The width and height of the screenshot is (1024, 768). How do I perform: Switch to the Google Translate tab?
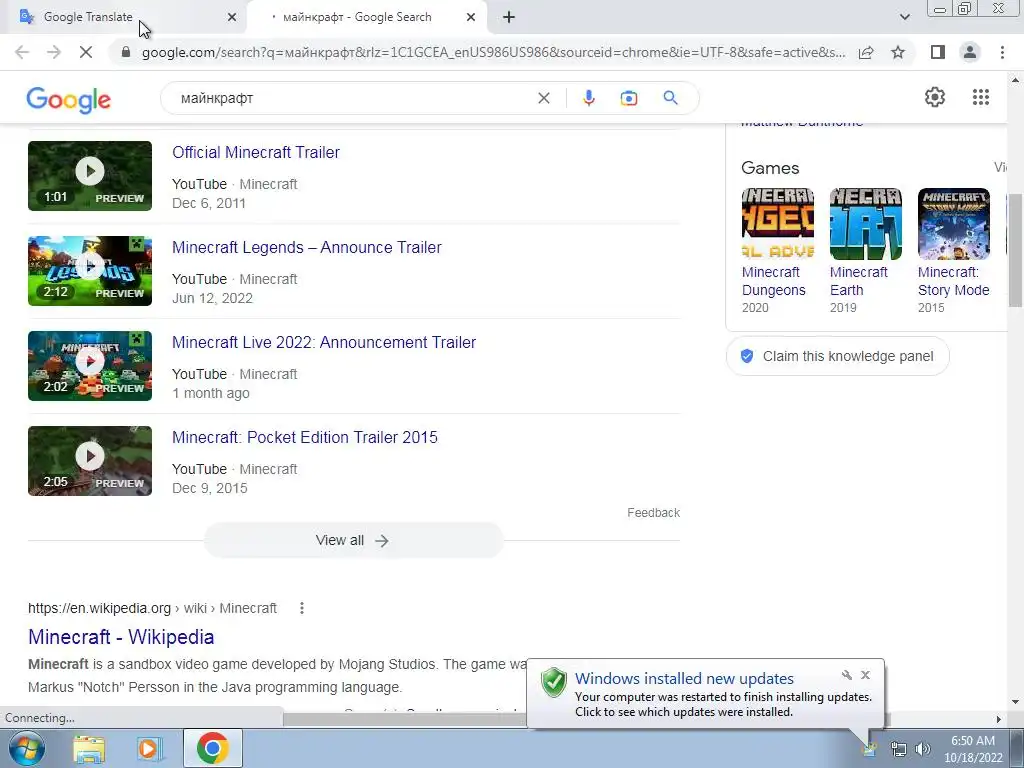click(88, 17)
